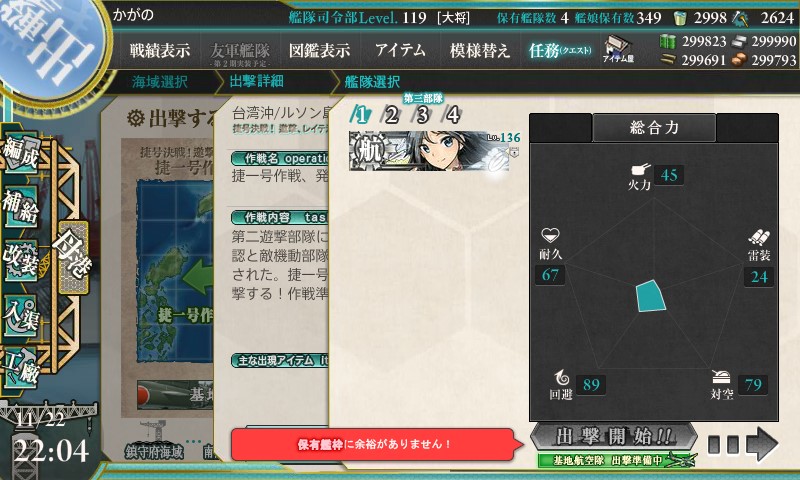Select fleet number 1
This screenshot has height=480, width=800.
[360, 115]
